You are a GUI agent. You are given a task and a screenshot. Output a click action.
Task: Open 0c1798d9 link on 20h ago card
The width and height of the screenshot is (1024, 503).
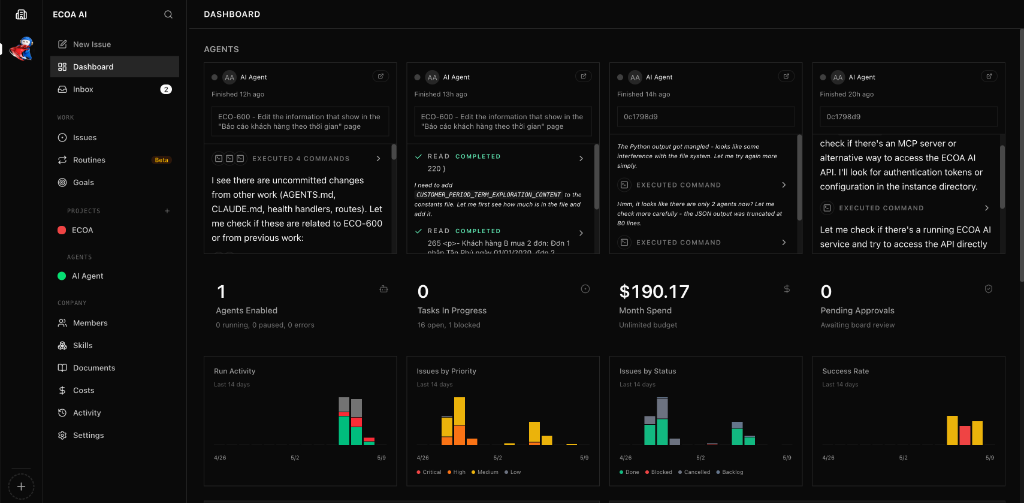tap(908, 116)
